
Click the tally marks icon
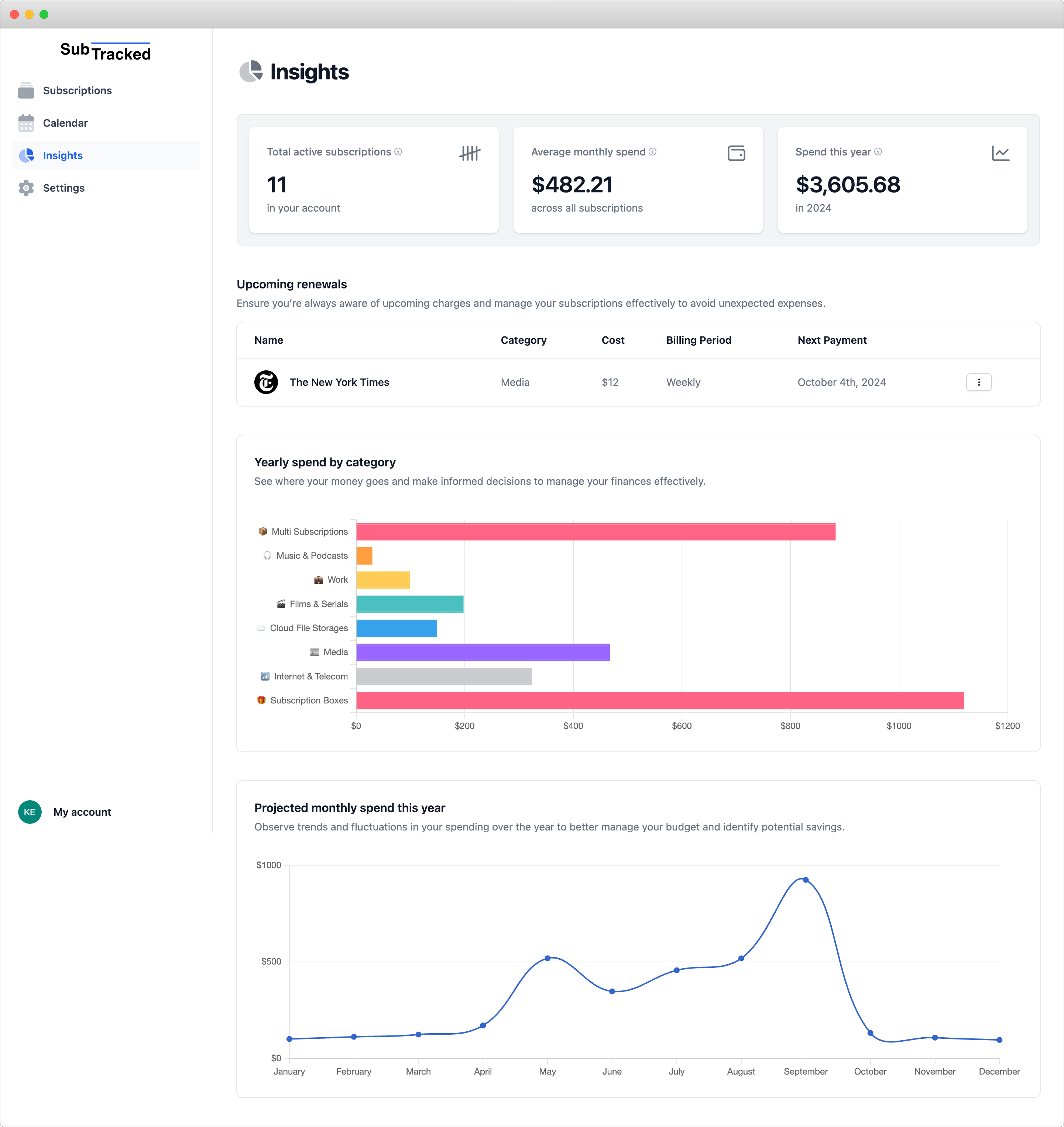click(x=470, y=153)
